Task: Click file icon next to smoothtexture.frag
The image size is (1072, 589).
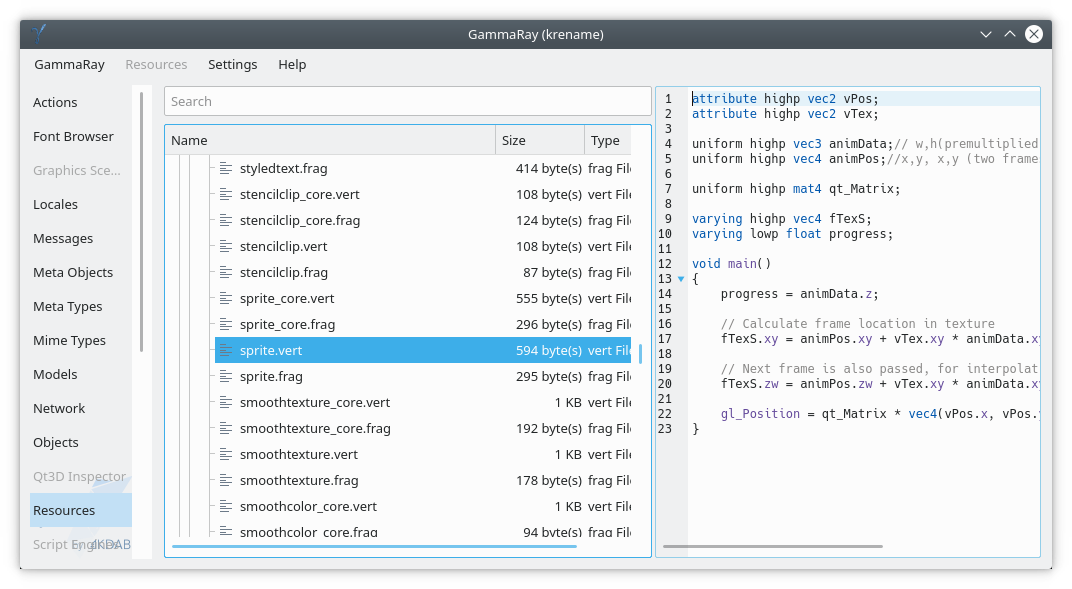Action: 226,480
